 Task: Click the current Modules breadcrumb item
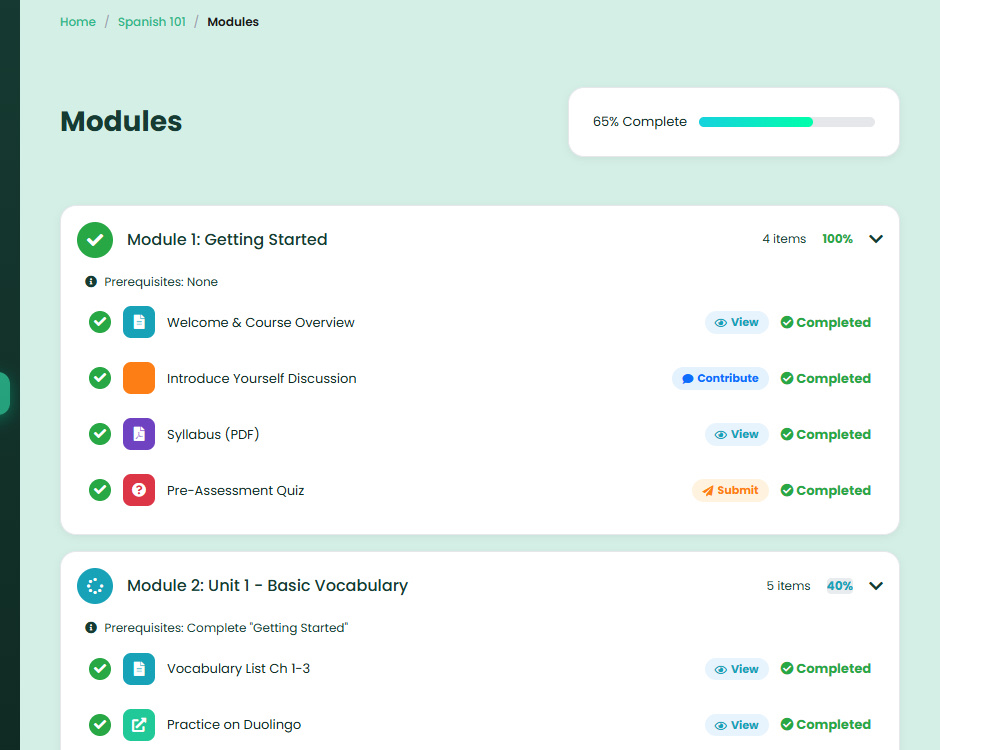(233, 22)
